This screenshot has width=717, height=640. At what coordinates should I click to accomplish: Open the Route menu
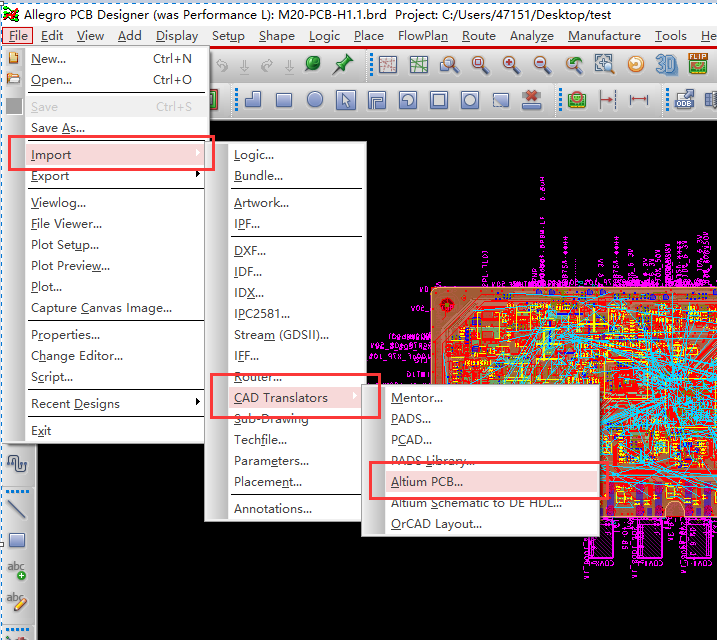pos(478,36)
